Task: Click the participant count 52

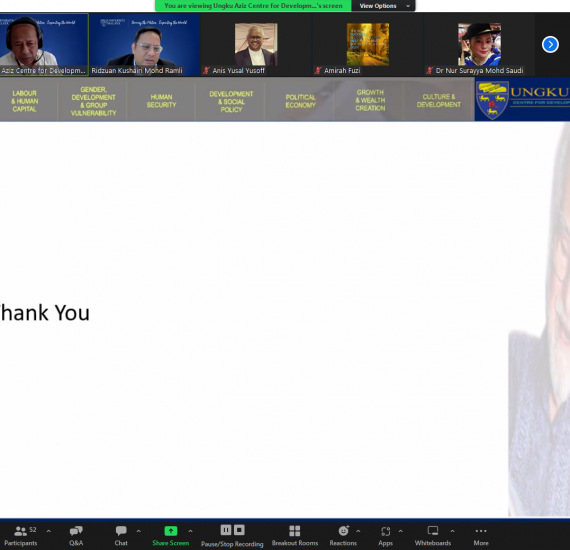Action: click(33, 530)
